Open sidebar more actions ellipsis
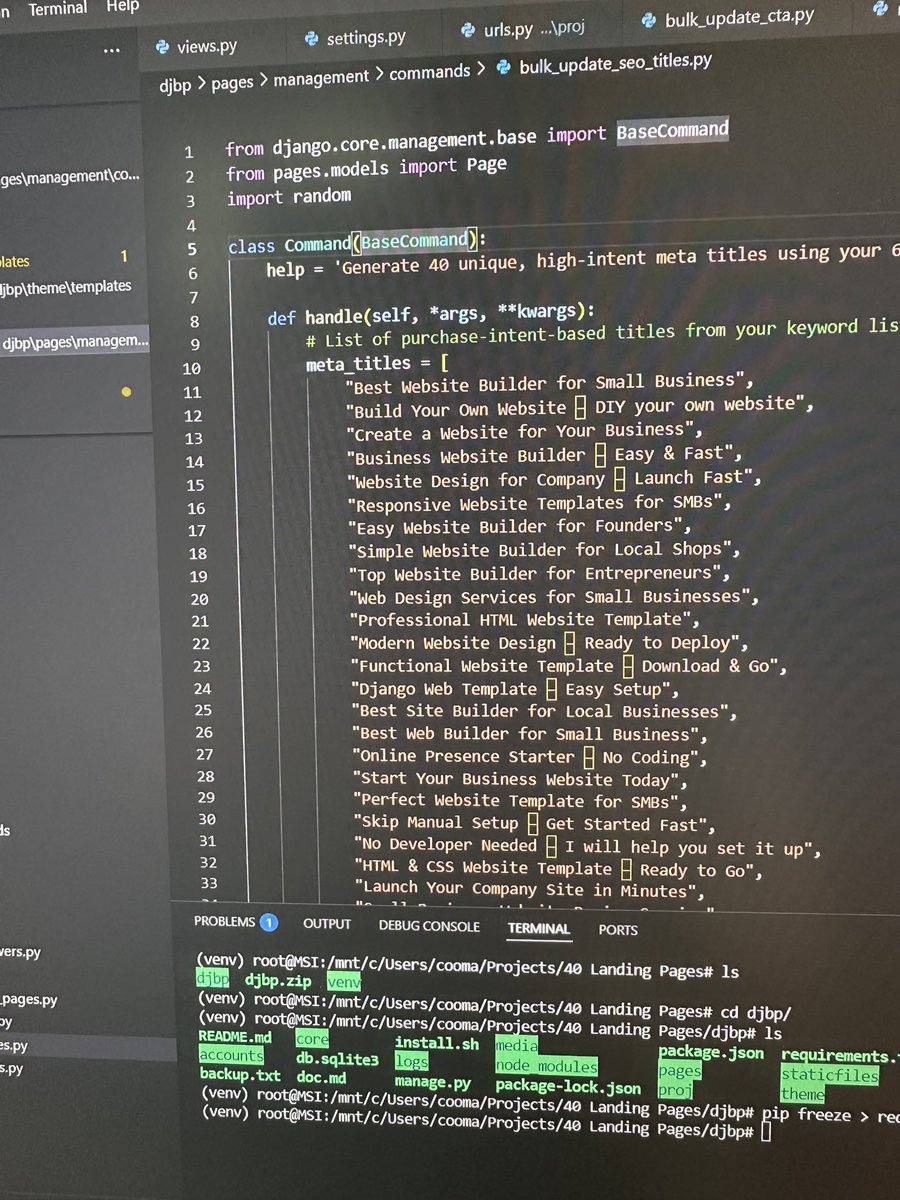The width and height of the screenshot is (900, 1200). pyautogui.click(x=111, y=50)
